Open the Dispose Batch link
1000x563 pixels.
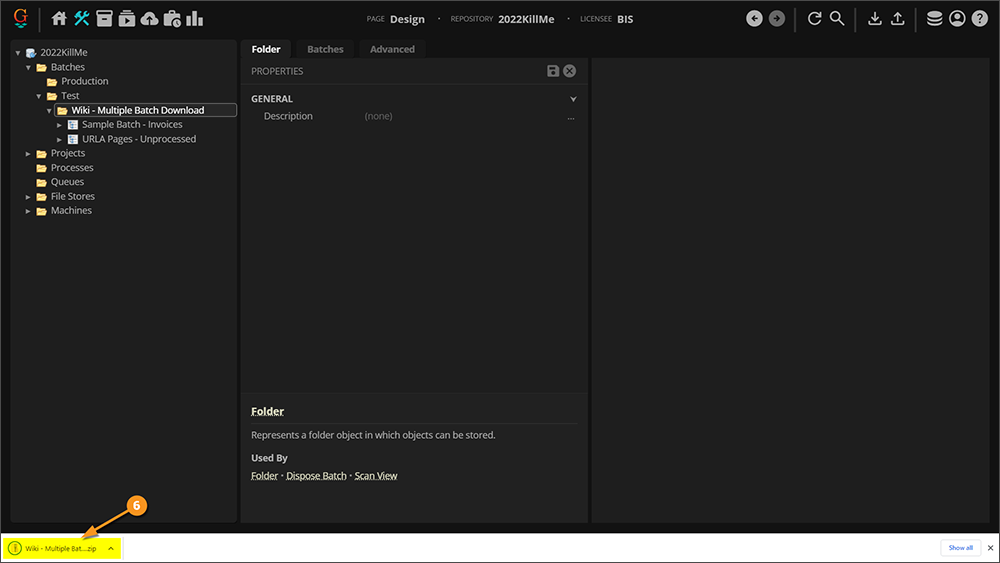click(316, 476)
